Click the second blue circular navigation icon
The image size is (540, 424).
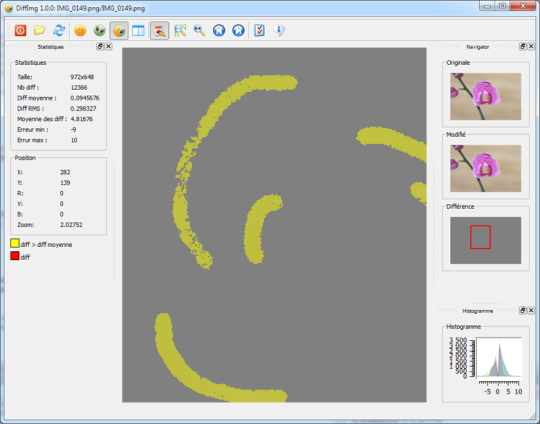(238, 31)
